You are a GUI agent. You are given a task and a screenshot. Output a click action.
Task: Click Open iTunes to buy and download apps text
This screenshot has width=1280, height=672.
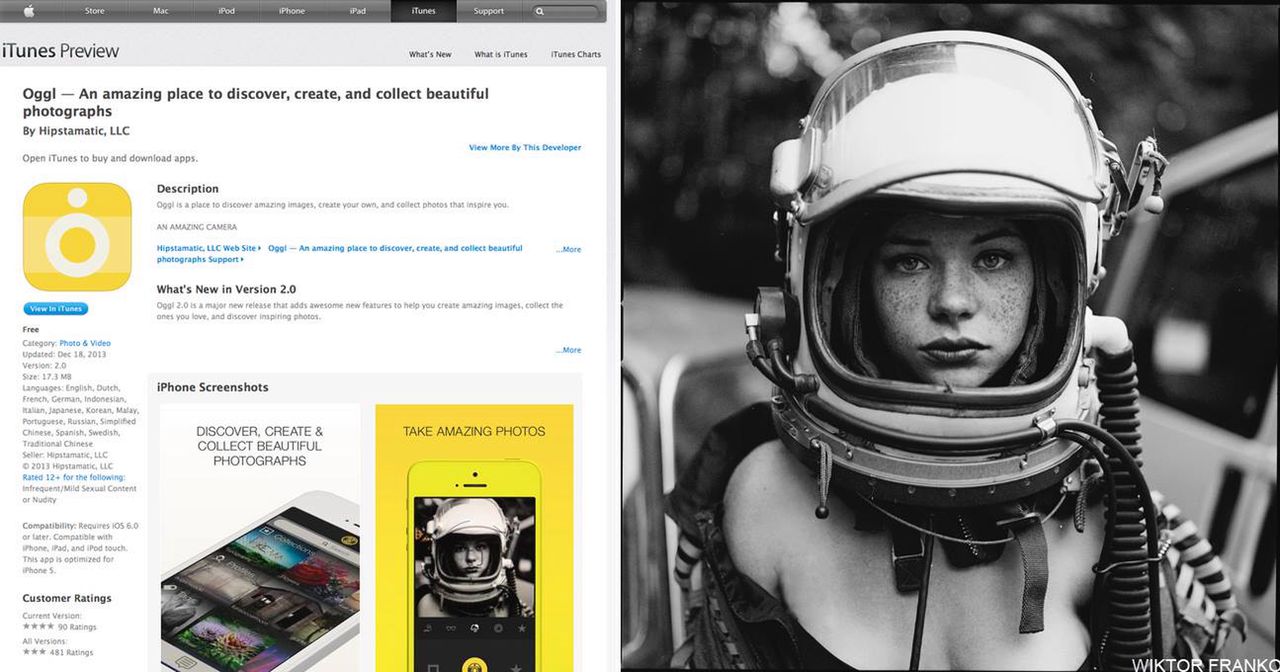point(110,158)
